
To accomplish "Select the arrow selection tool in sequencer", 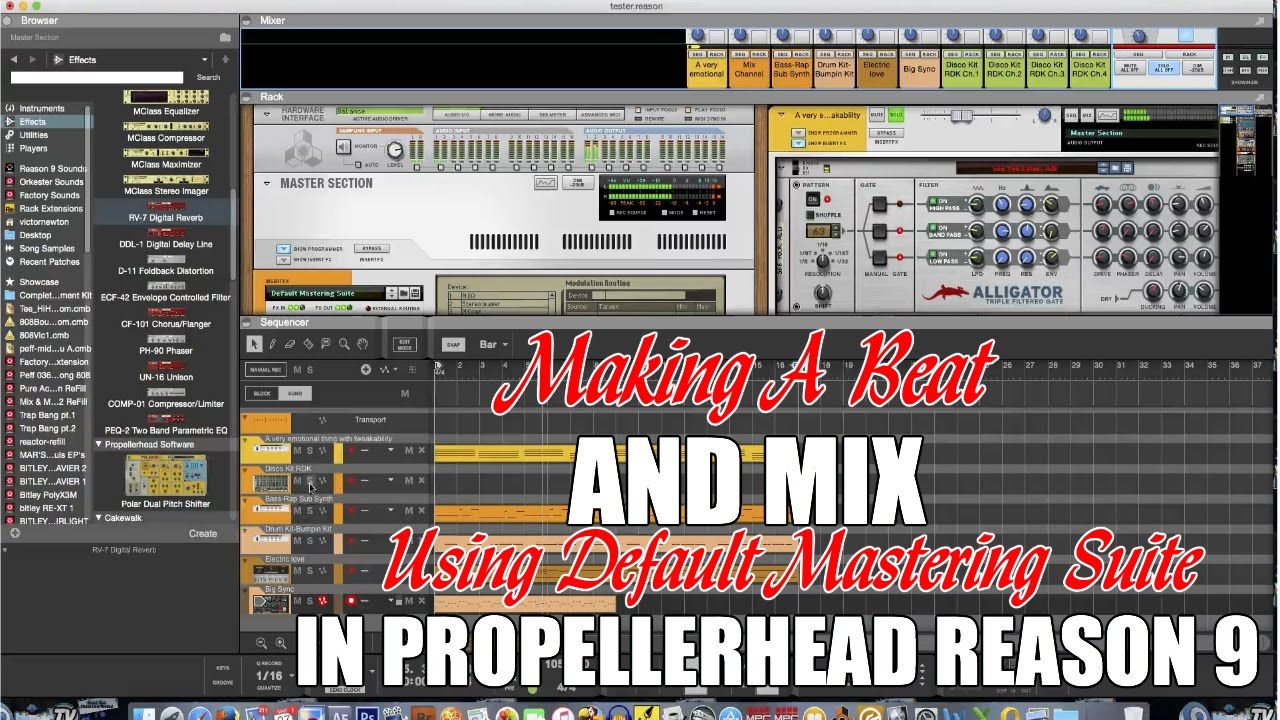I will point(254,344).
